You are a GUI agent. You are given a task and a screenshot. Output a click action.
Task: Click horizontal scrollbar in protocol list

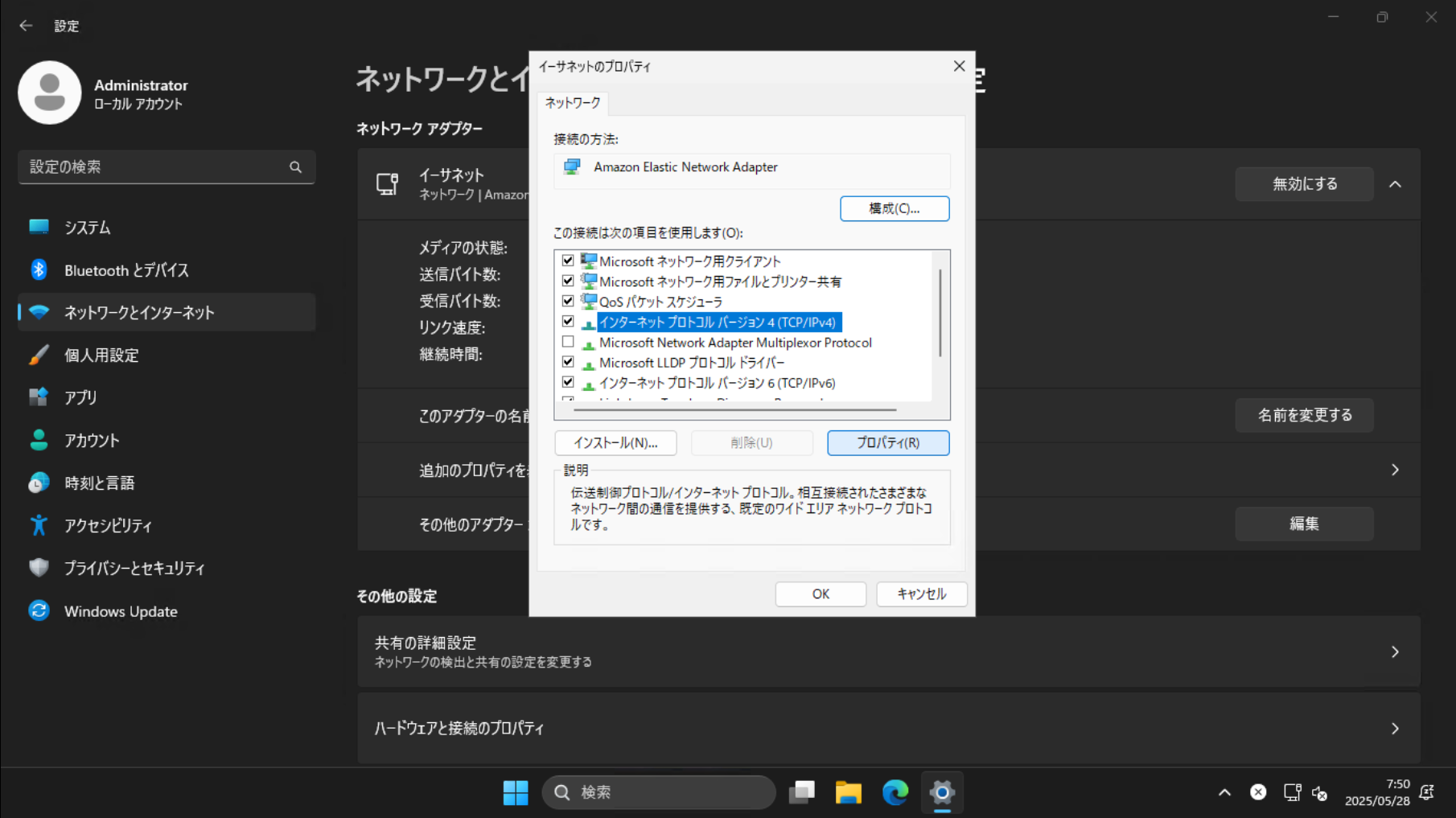(734, 409)
